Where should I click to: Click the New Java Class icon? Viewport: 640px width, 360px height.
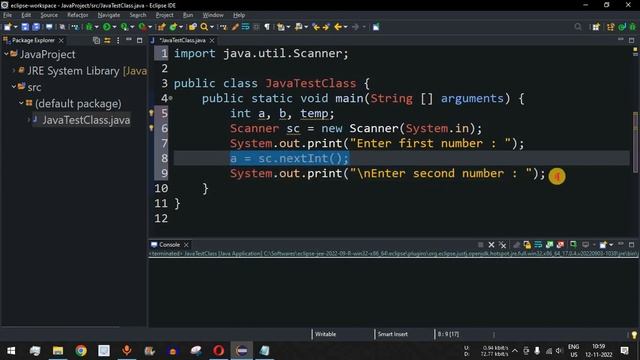(x=173, y=27)
